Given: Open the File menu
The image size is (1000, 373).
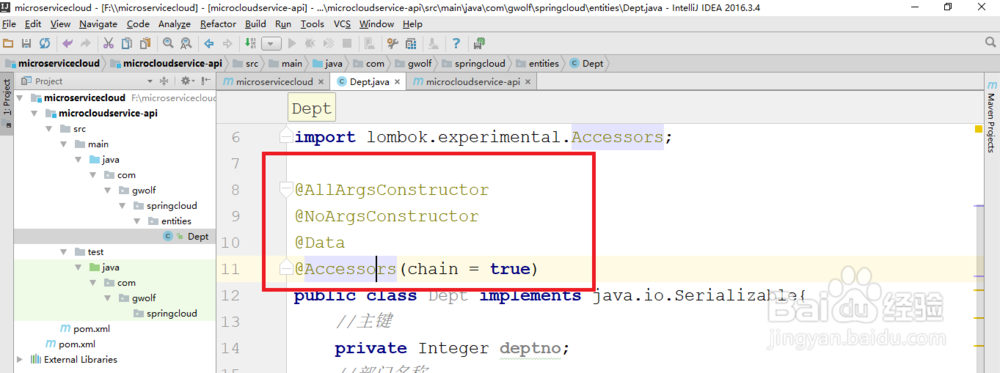Looking at the screenshot, I should [8, 24].
